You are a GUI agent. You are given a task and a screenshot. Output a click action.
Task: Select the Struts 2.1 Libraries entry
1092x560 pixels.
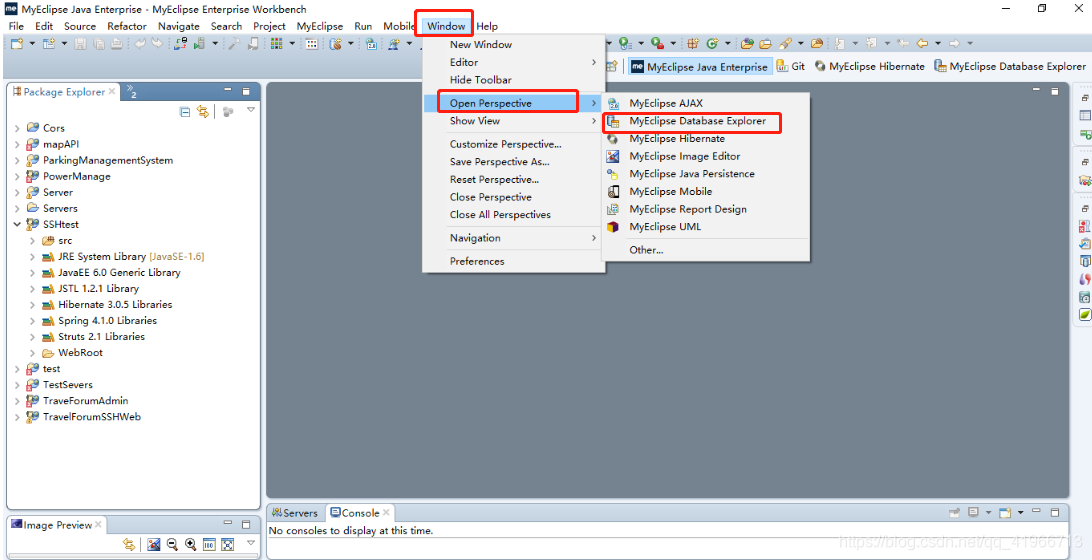point(102,336)
